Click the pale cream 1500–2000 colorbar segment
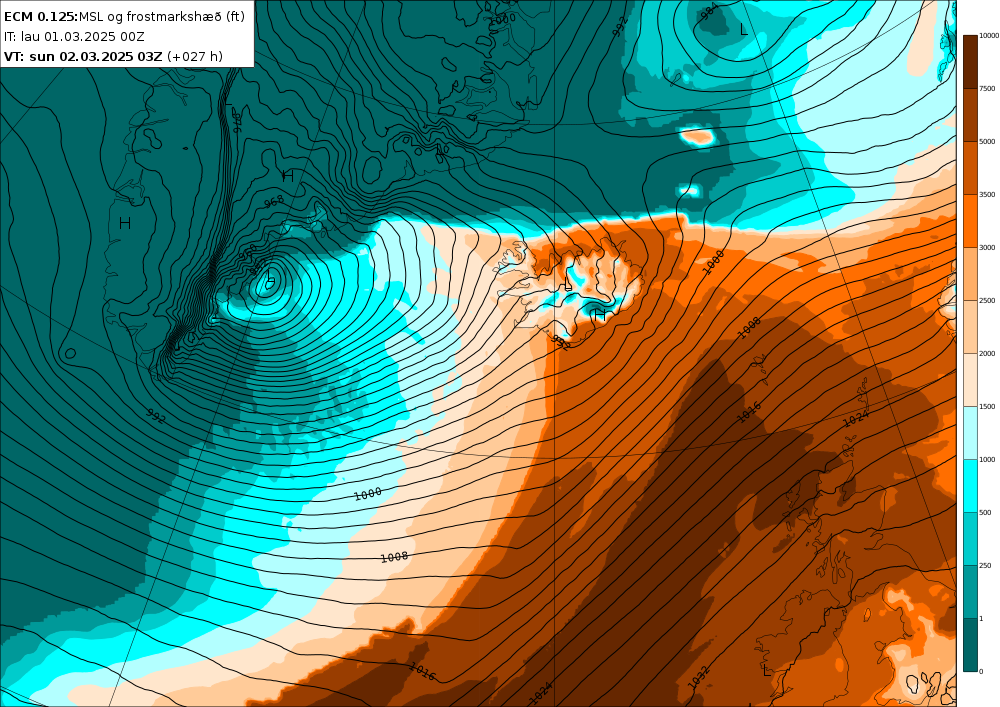Image resolution: width=1000 pixels, height=707 pixels. coord(970,379)
